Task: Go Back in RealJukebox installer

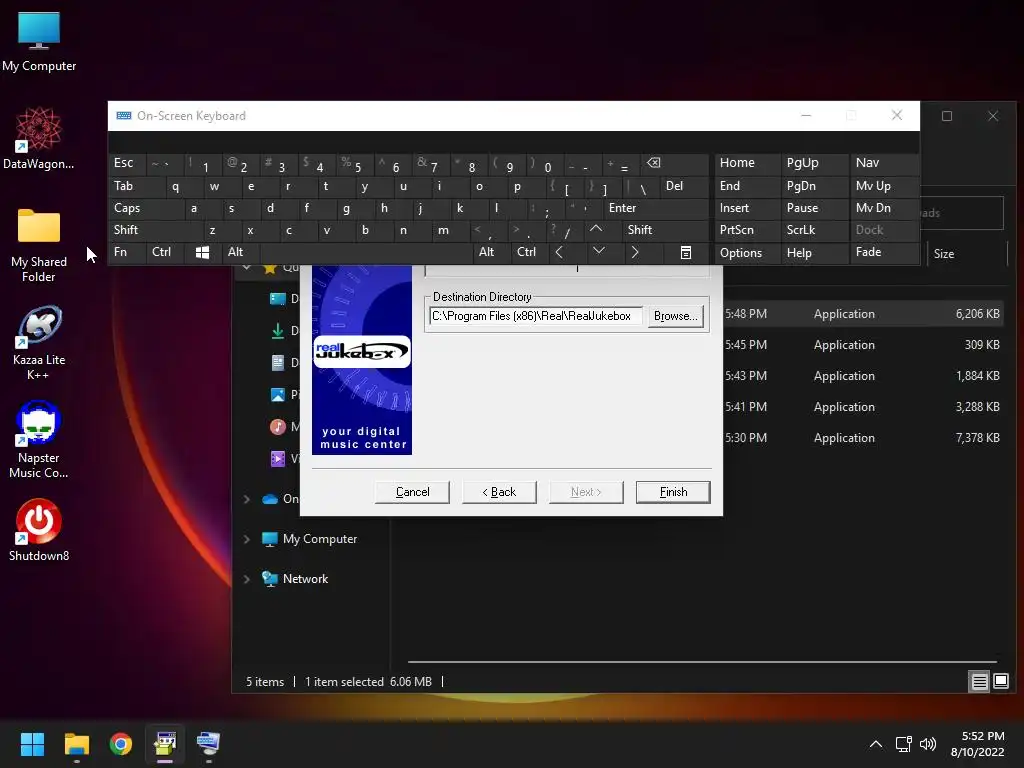Action: coord(499,492)
